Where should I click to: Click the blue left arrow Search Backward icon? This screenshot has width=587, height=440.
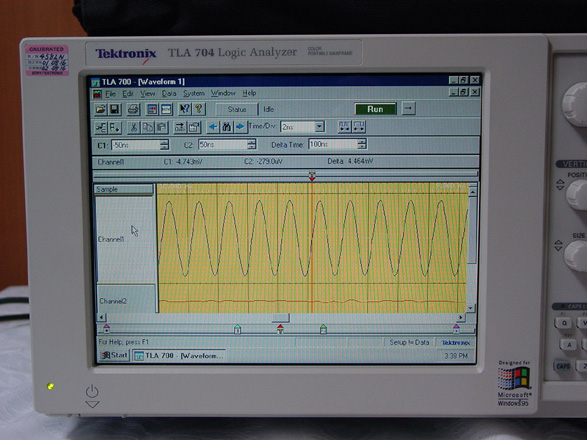click(x=213, y=127)
